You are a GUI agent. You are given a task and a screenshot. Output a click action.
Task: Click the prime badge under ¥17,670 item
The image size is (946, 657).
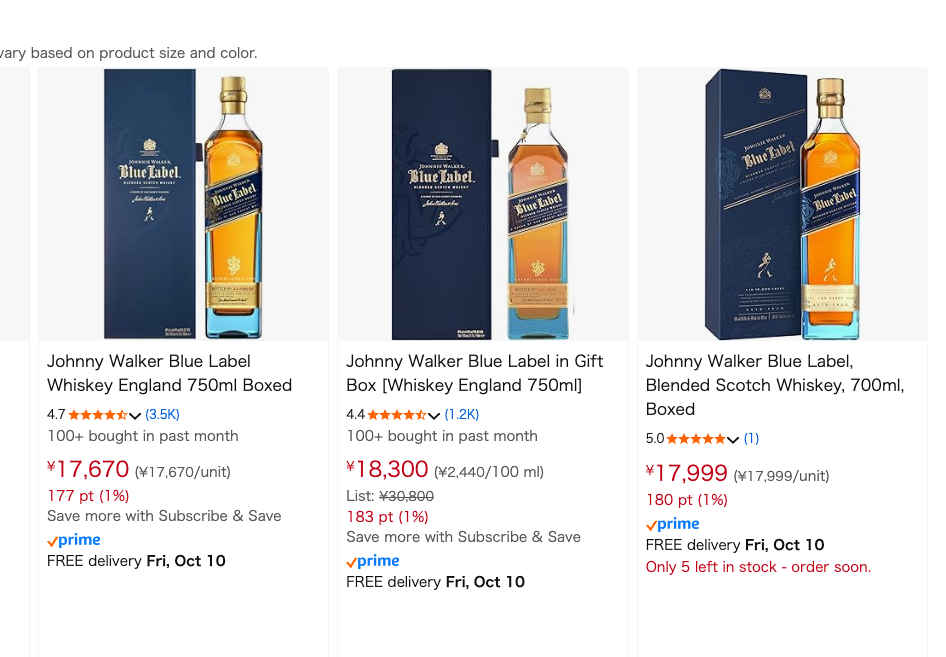[74, 540]
